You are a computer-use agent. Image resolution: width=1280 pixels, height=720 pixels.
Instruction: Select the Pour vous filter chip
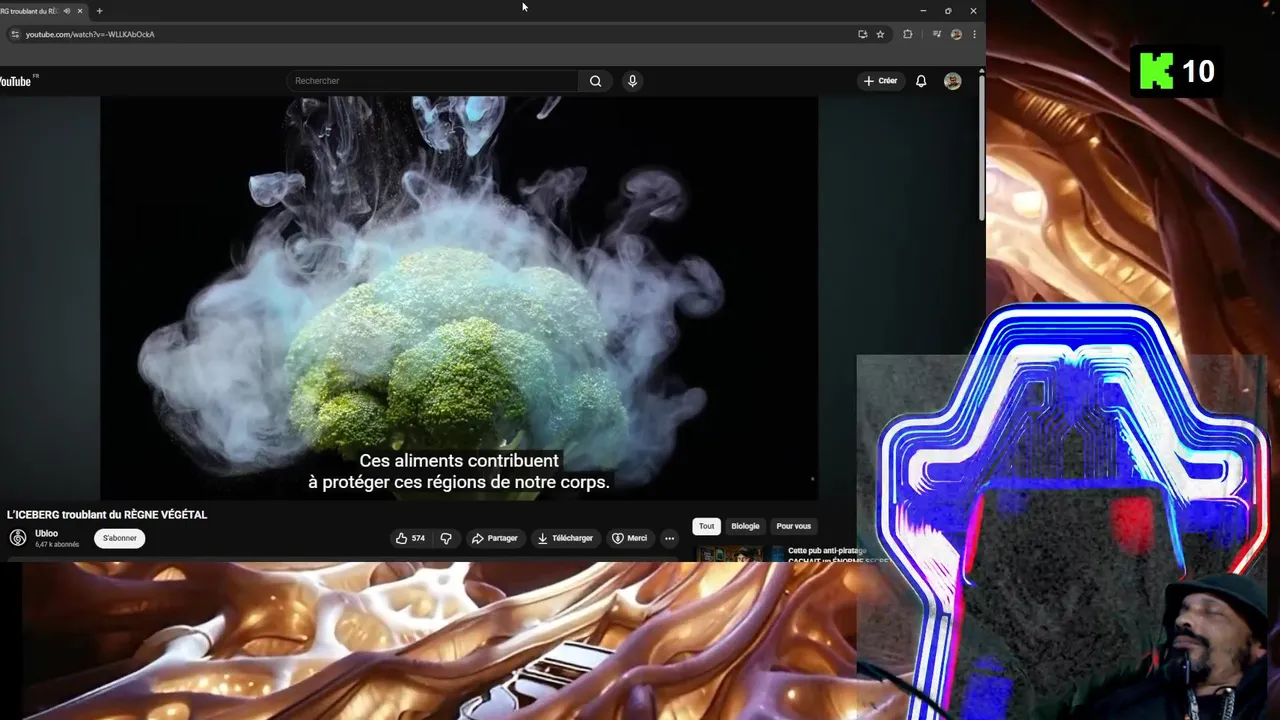click(794, 526)
